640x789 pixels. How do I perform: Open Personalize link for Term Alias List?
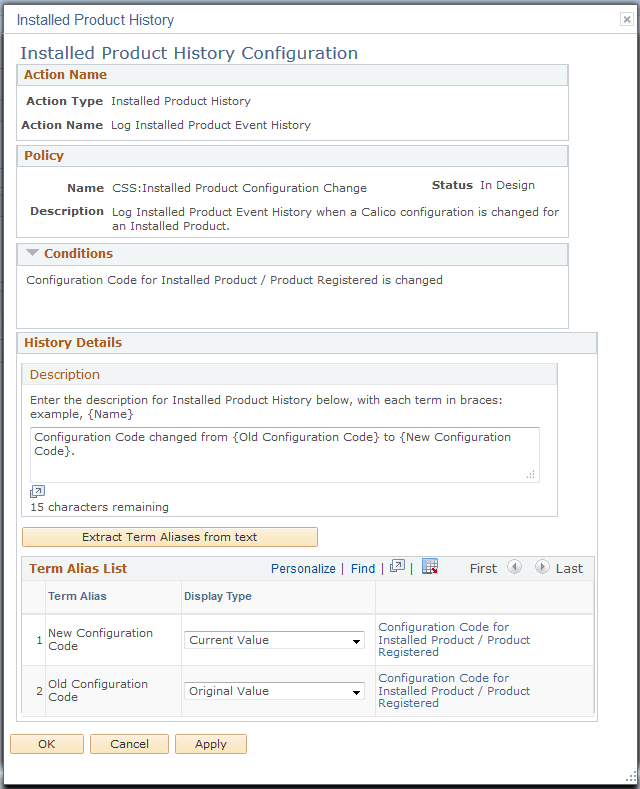coord(303,569)
